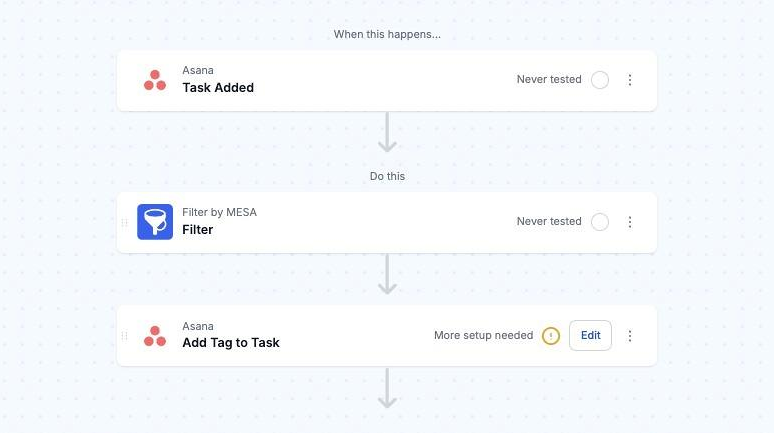Click the Filter by MESA funnel icon
Image resolution: width=774 pixels, height=433 pixels.
[x=155, y=222]
